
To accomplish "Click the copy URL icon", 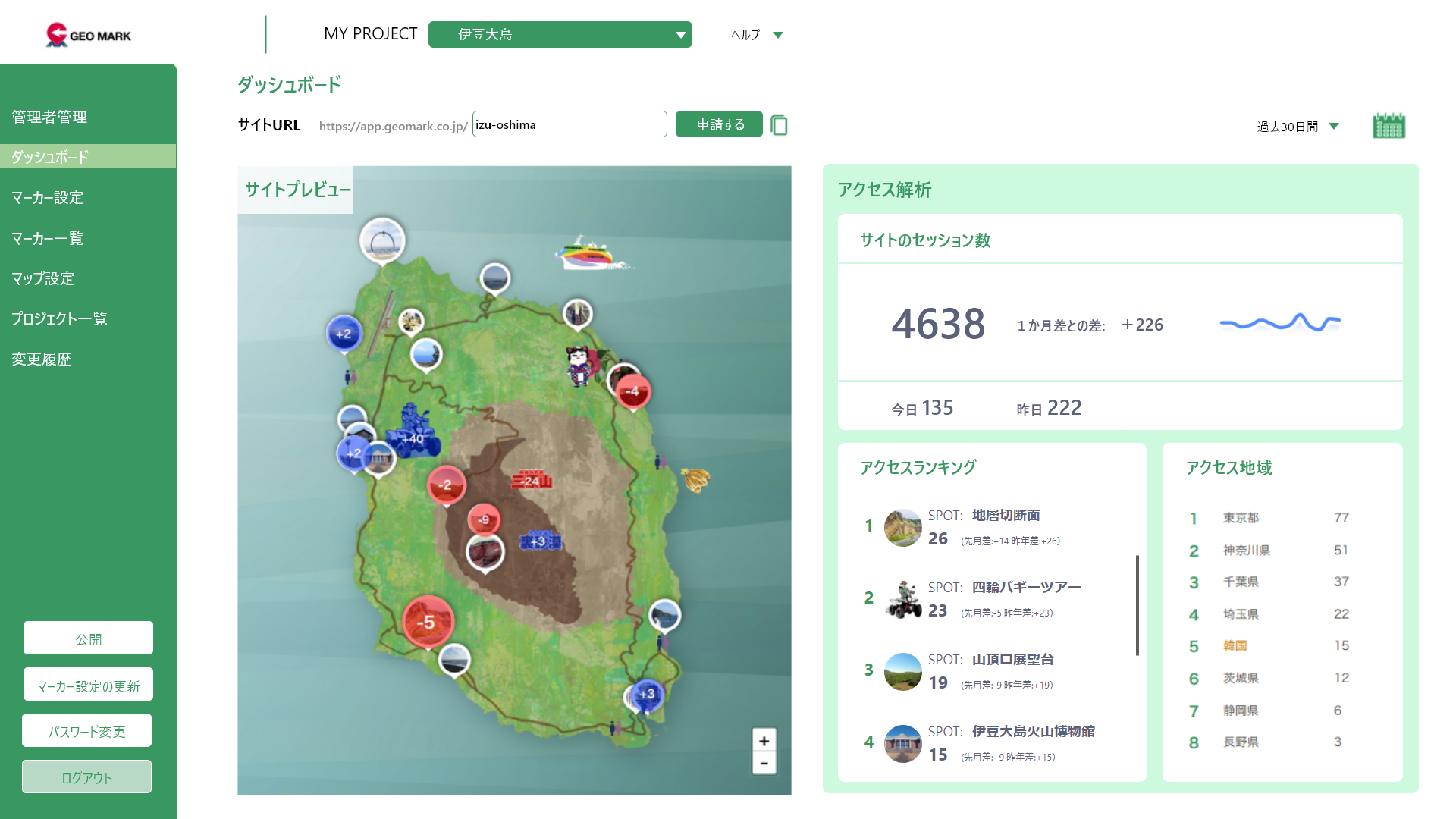I will [779, 125].
